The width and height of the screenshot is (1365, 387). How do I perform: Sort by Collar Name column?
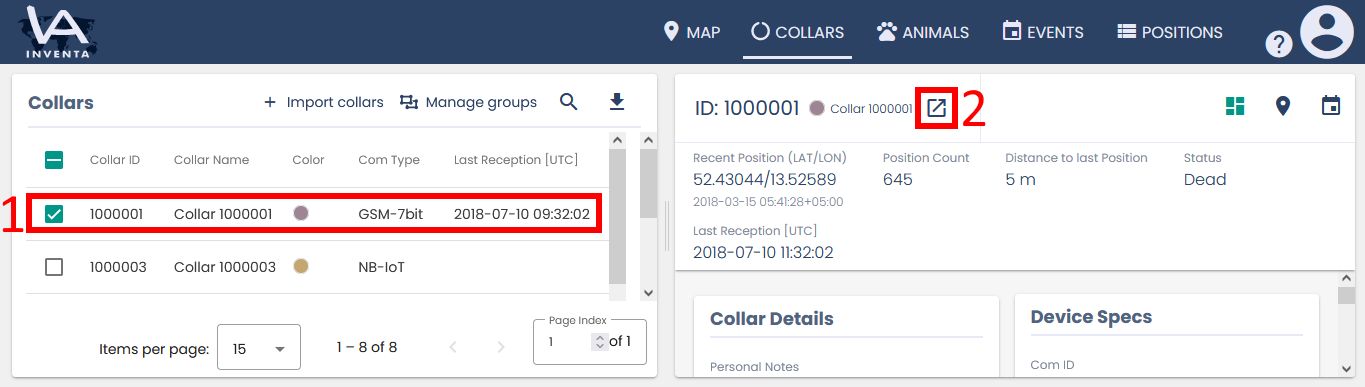coord(211,160)
